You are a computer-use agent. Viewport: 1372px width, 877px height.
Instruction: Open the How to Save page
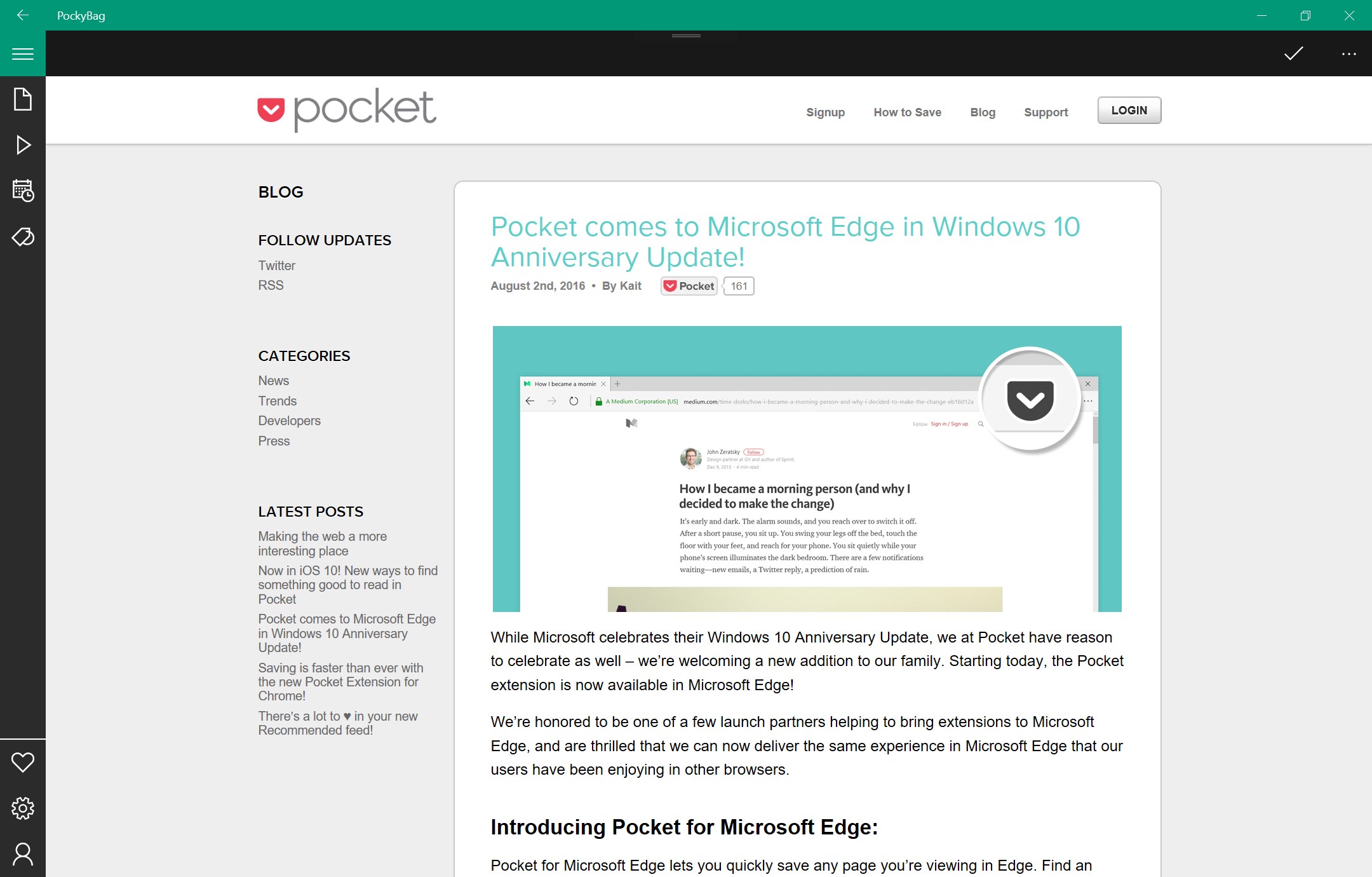(907, 112)
